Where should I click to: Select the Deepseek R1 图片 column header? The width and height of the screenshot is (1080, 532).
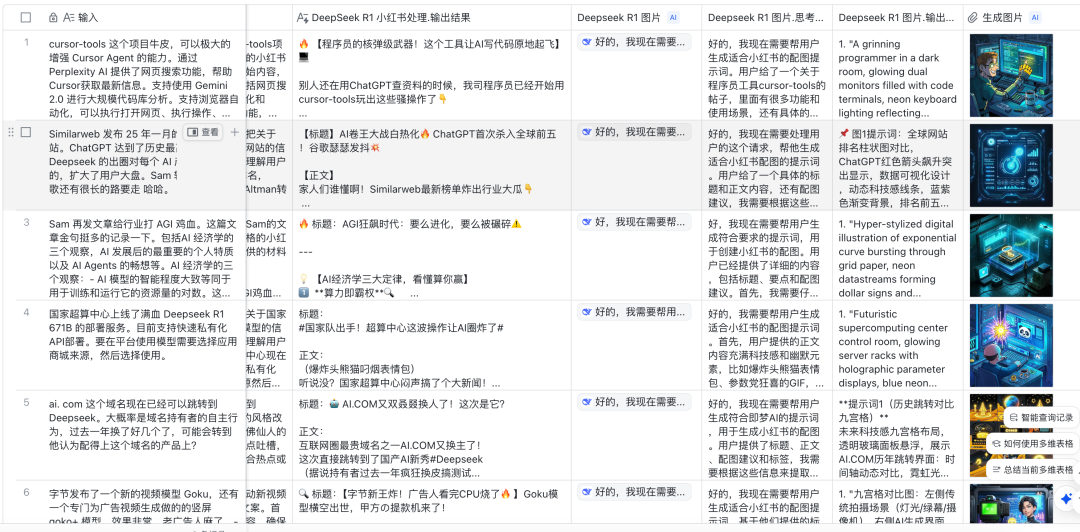[x=636, y=17]
